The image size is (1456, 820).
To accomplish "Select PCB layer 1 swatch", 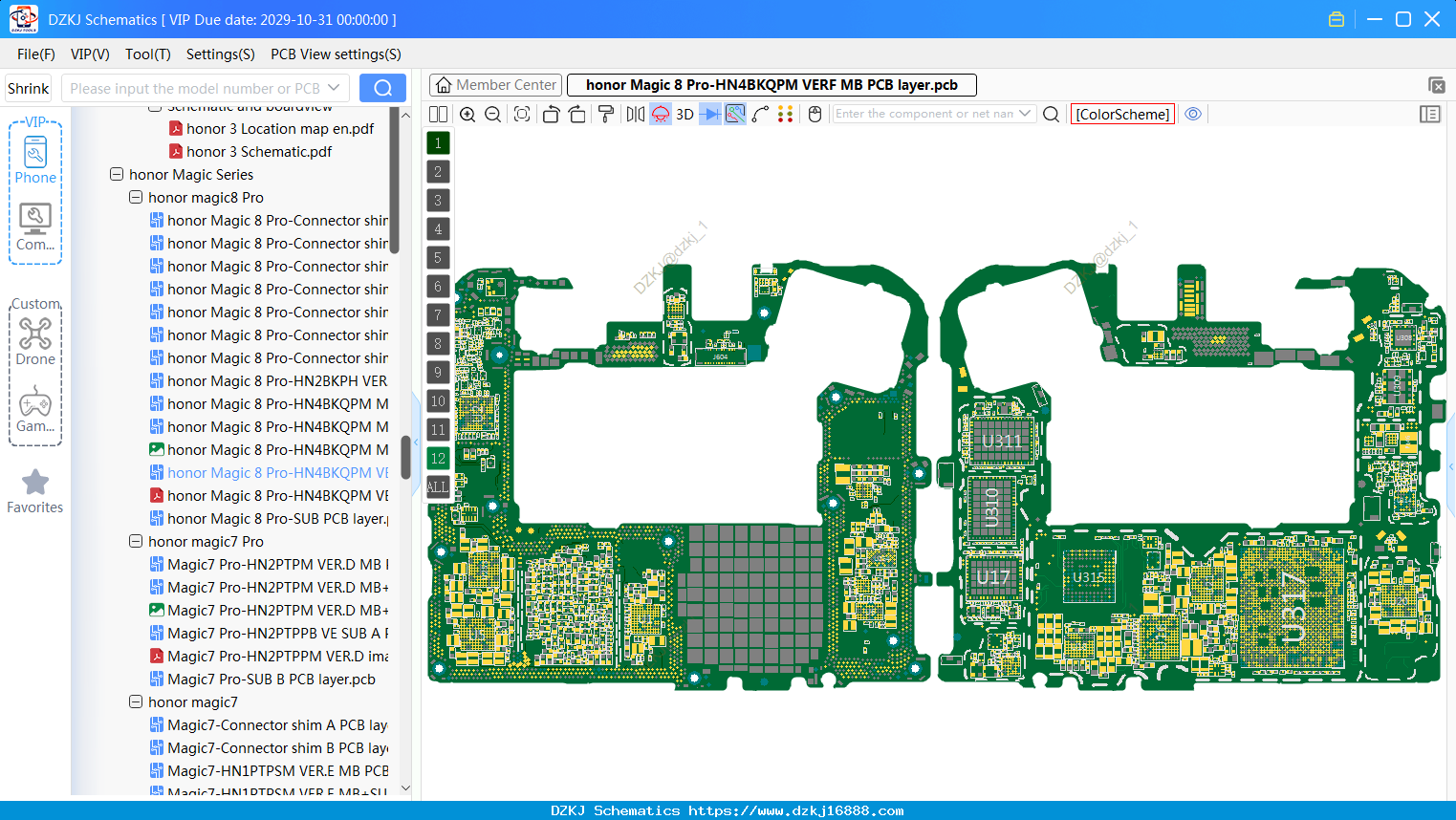I will coord(438,142).
